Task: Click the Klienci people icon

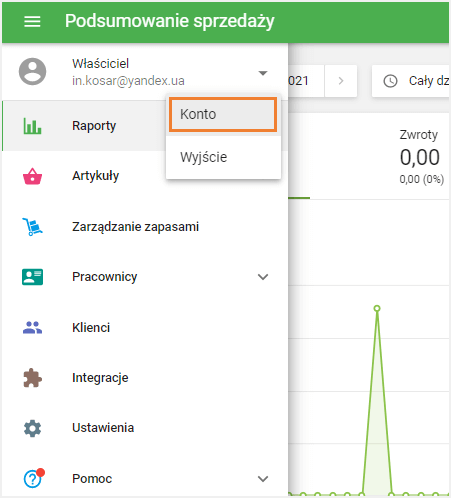Action: coord(32,328)
